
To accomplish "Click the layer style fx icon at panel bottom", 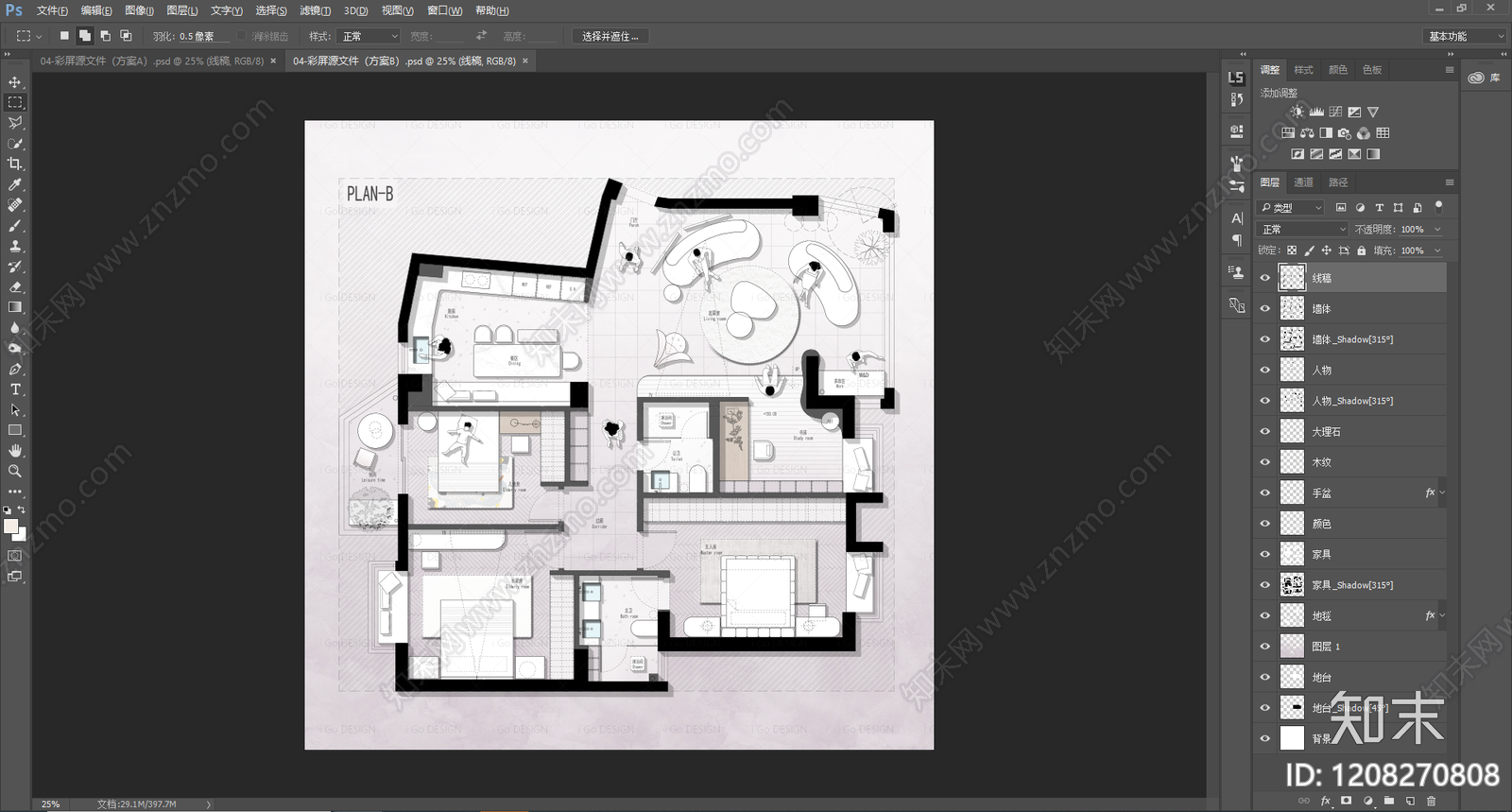I will pyautogui.click(x=1325, y=801).
